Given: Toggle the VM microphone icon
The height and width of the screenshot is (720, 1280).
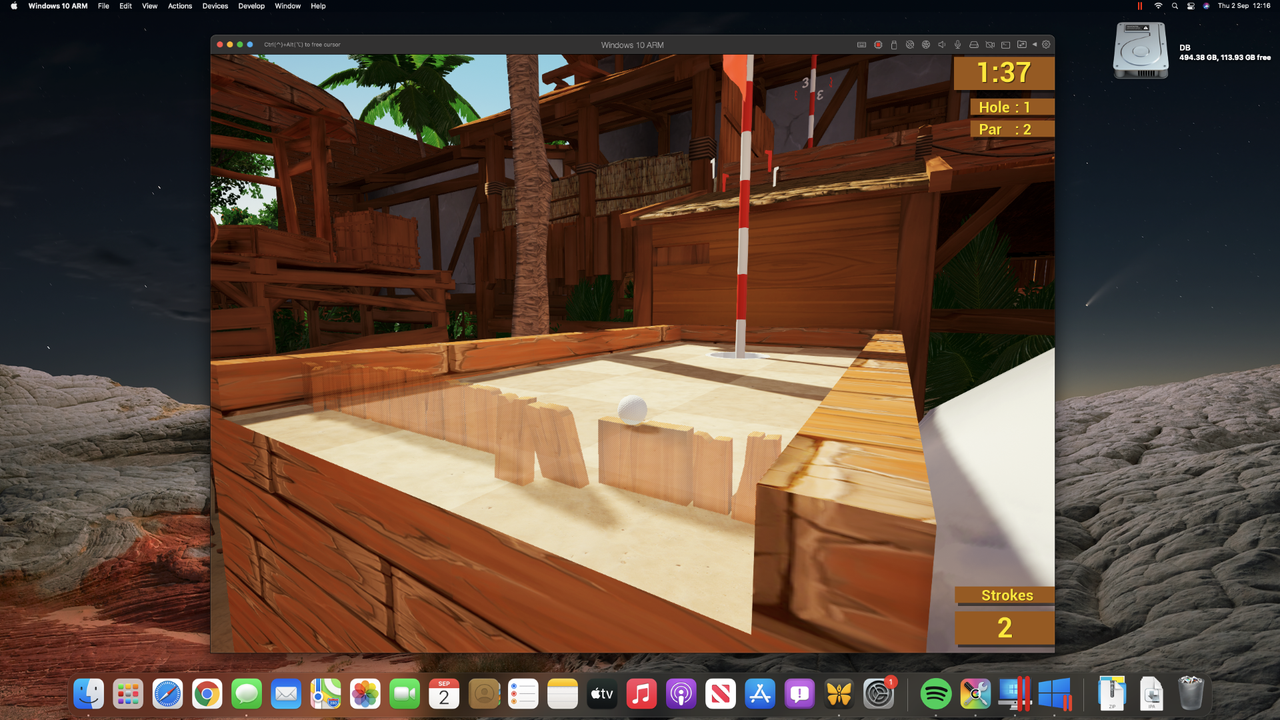Looking at the screenshot, I should click(x=958, y=45).
